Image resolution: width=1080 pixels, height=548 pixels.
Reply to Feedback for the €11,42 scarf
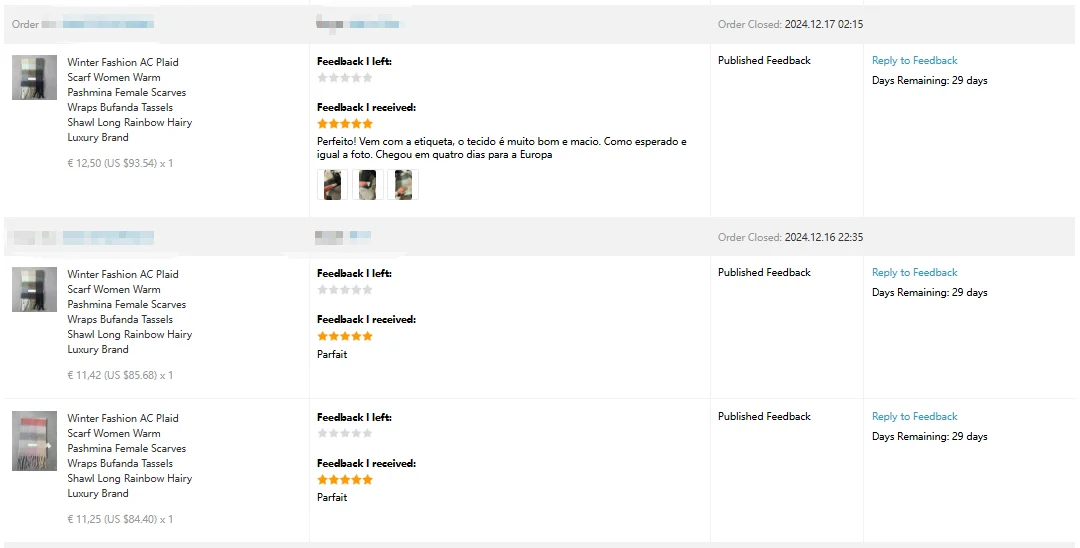coord(914,273)
